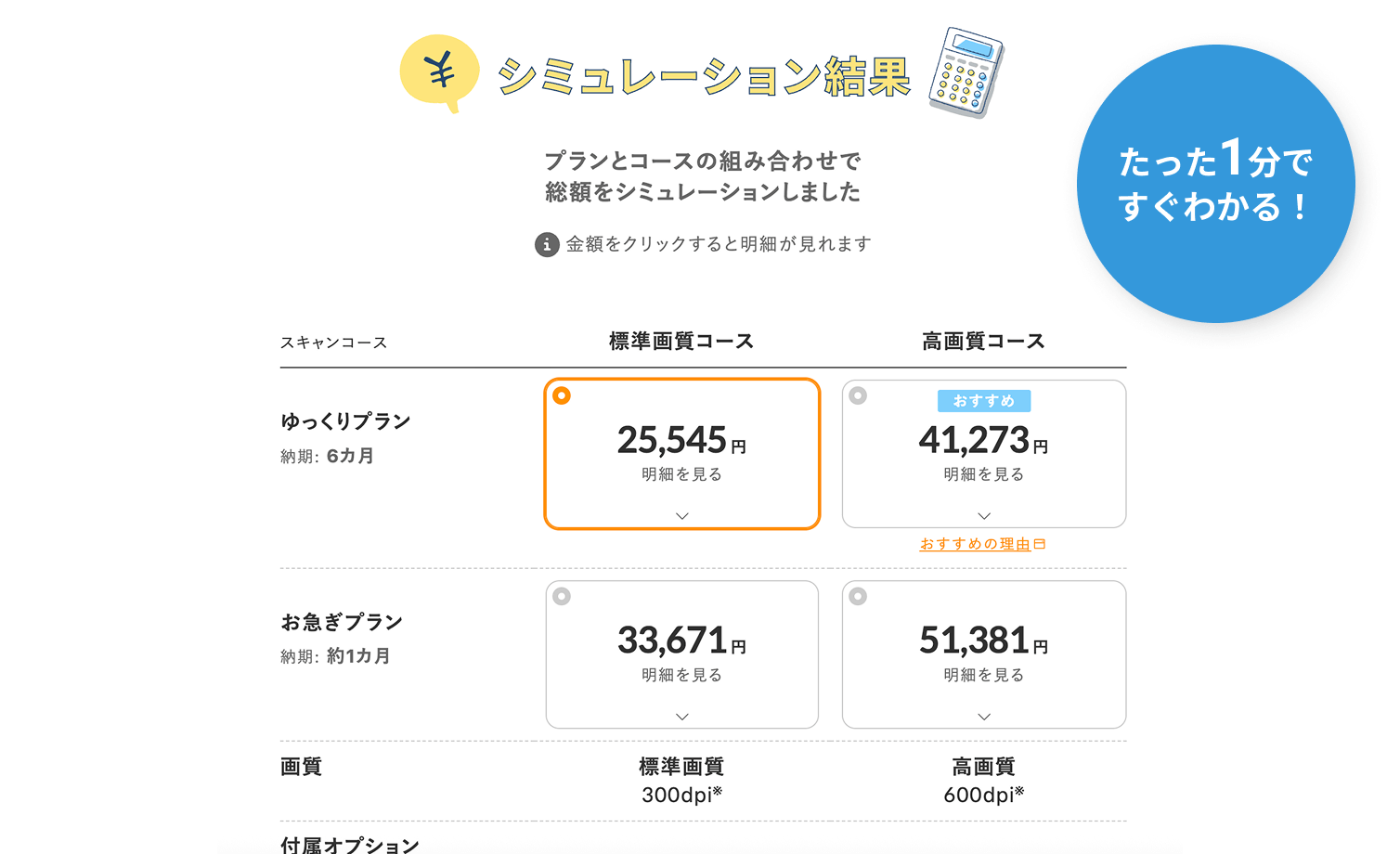1400x854 pixels.
Task: Click the yellow yen (¥) symbol bubble
Action: 439,71
